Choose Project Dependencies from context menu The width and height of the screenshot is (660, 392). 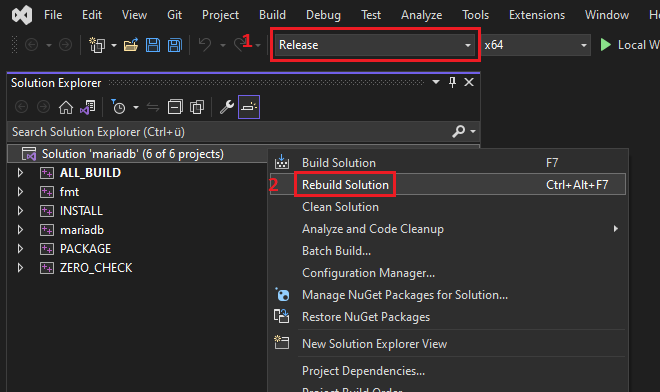click(x=448, y=371)
